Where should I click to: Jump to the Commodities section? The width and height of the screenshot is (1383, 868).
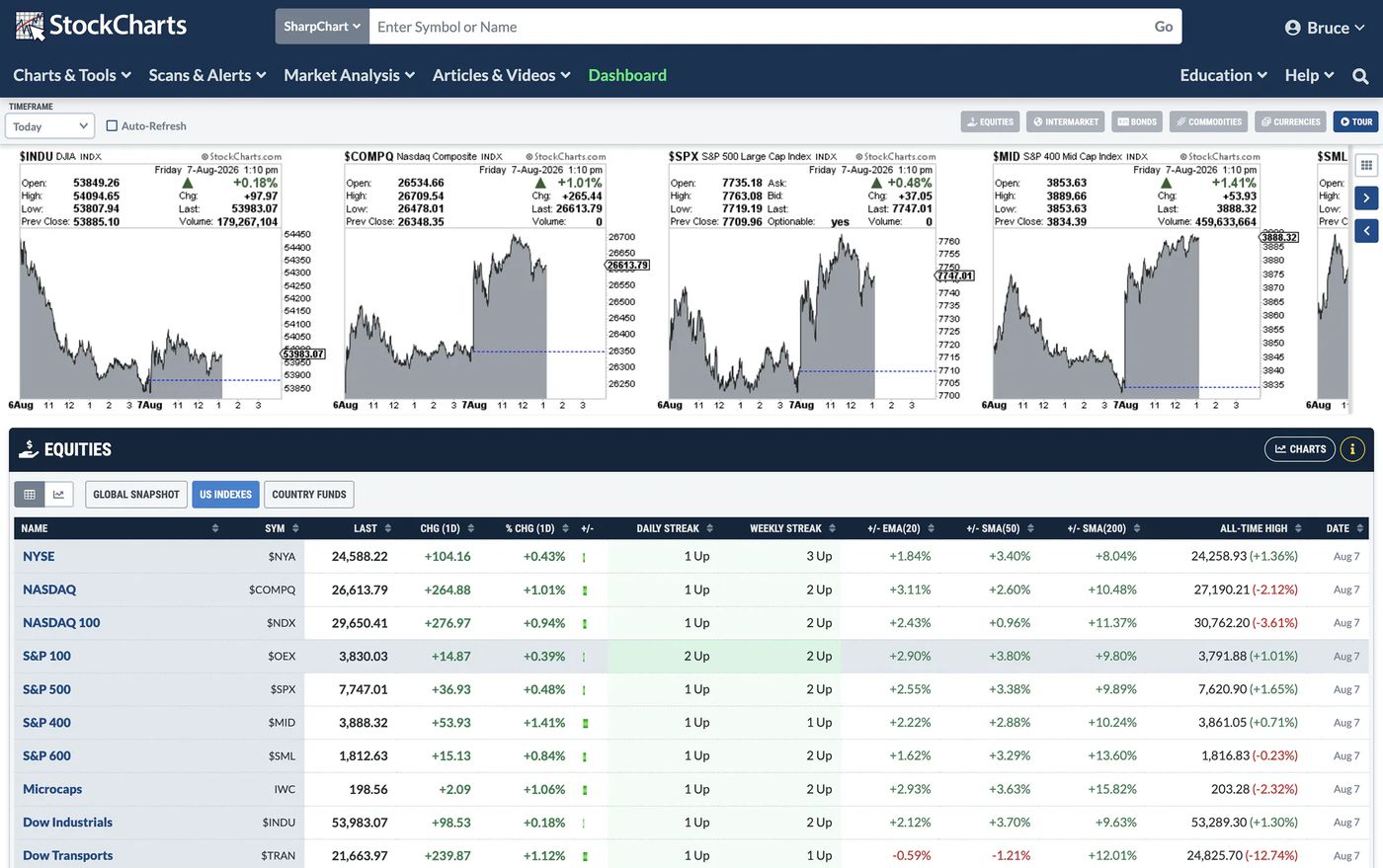1209,121
